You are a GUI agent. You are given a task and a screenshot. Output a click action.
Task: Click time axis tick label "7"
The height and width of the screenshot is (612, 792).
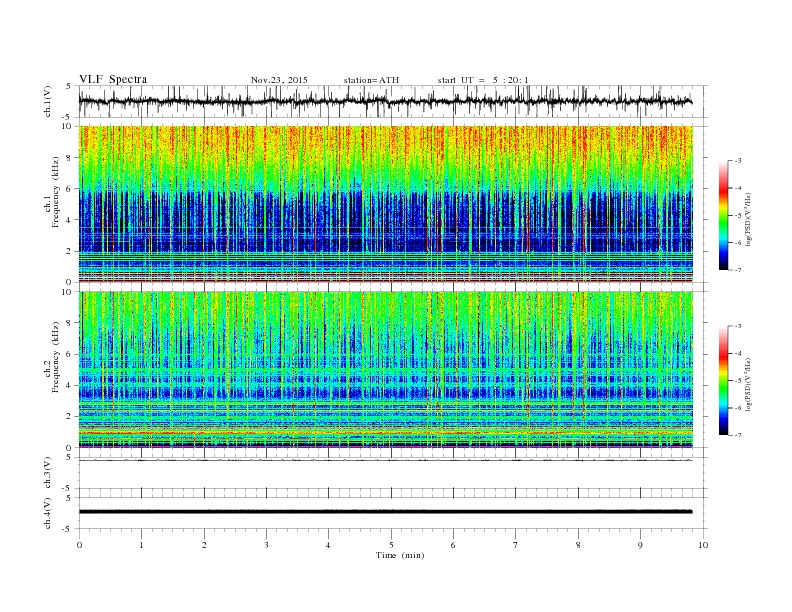point(516,545)
